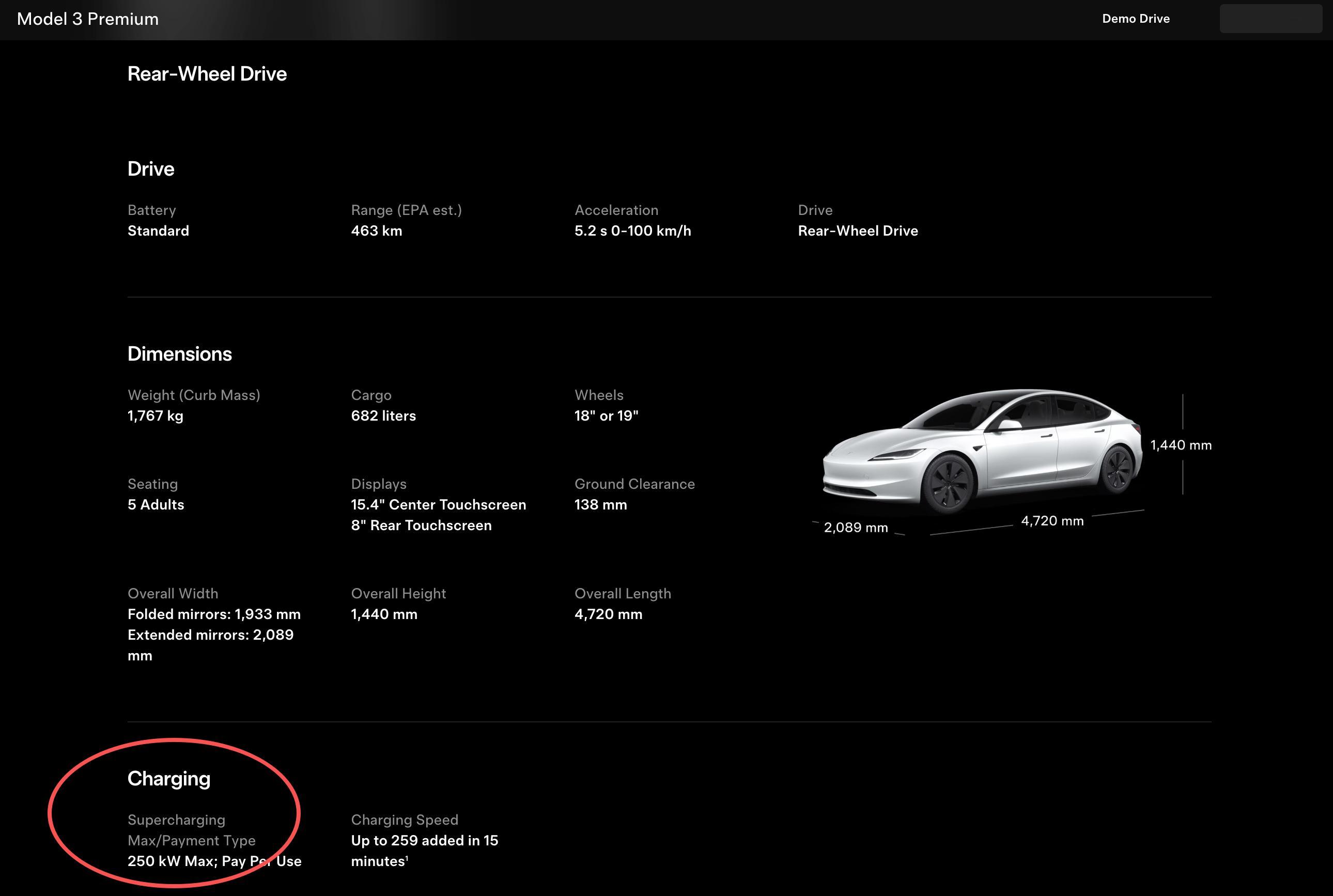
Task: Select the 682 liters cargo value
Action: pos(383,416)
